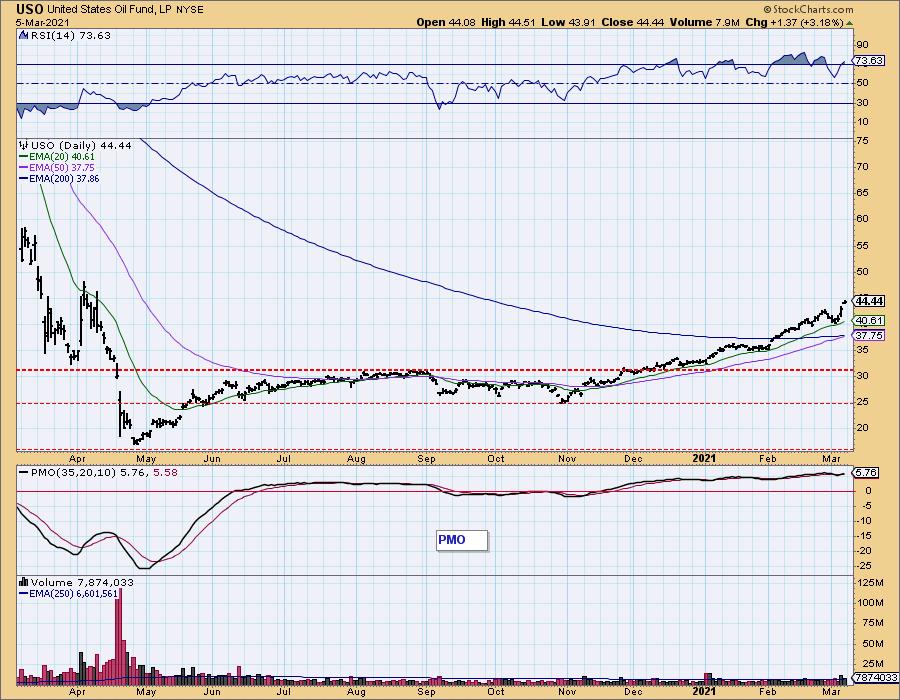Click the Mar label under the price panel

click(x=832, y=458)
